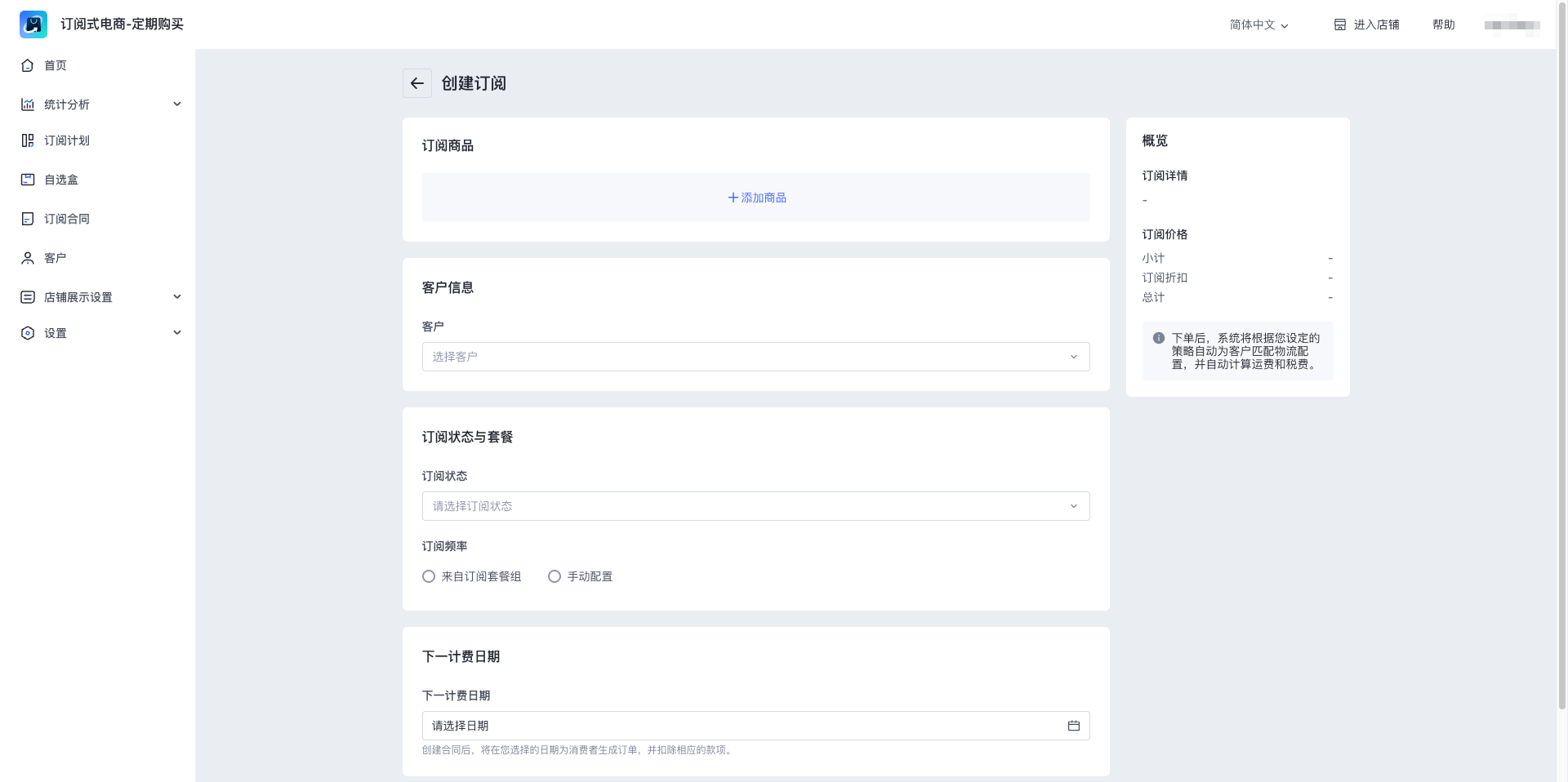Select the 手动配置 radio button
The width and height of the screenshot is (1568, 782).
click(555, 576)
